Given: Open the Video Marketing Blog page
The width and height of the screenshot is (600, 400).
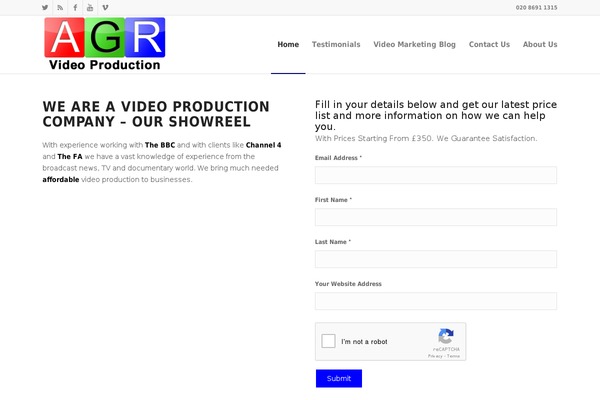Looking at the screenshot, I should click(414, 44).
